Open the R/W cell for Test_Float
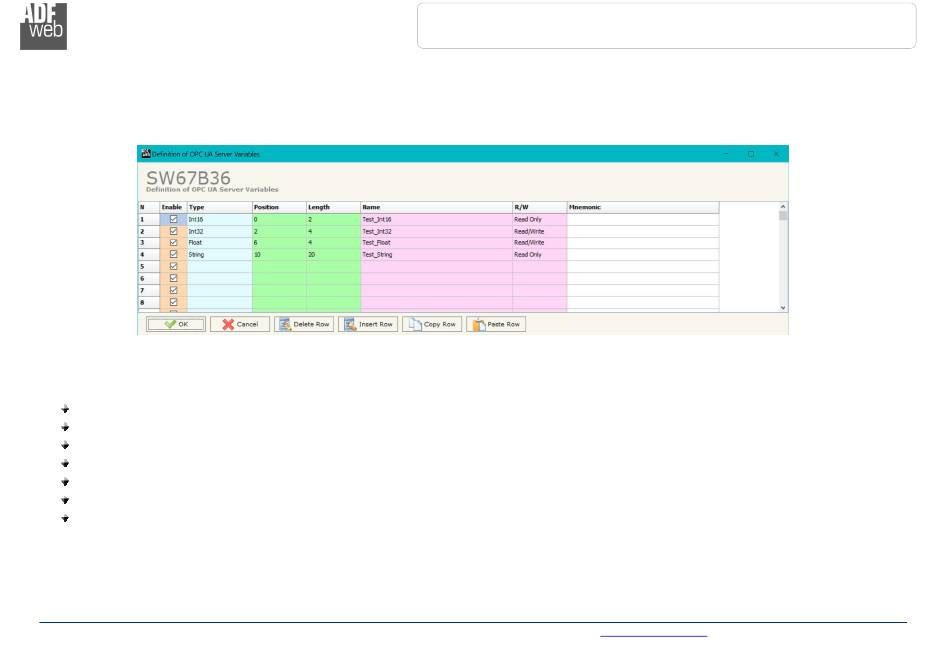Screen dimensions: 950x654 tap(539, 243)
